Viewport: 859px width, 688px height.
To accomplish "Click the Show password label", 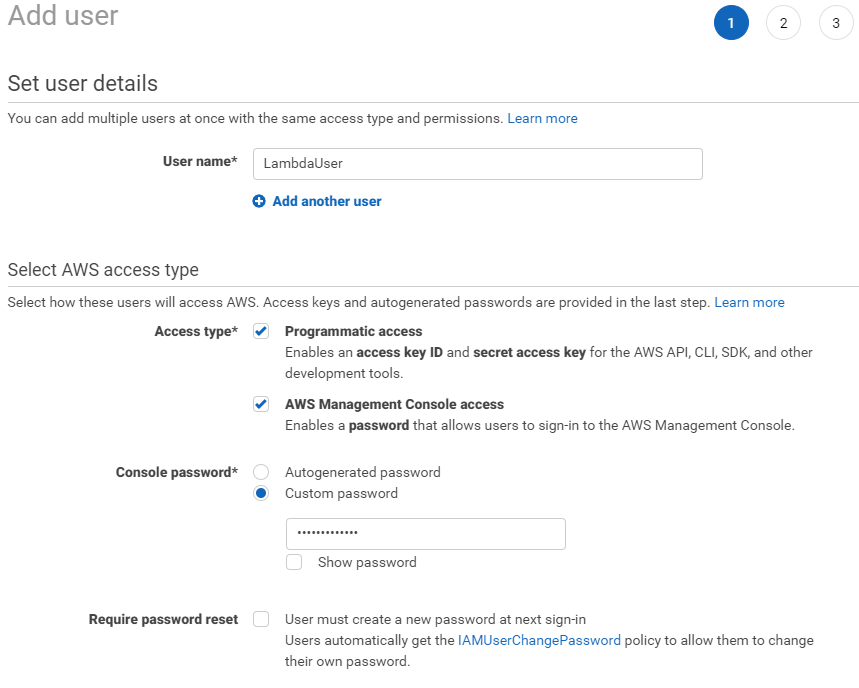I will coord(367,562).
